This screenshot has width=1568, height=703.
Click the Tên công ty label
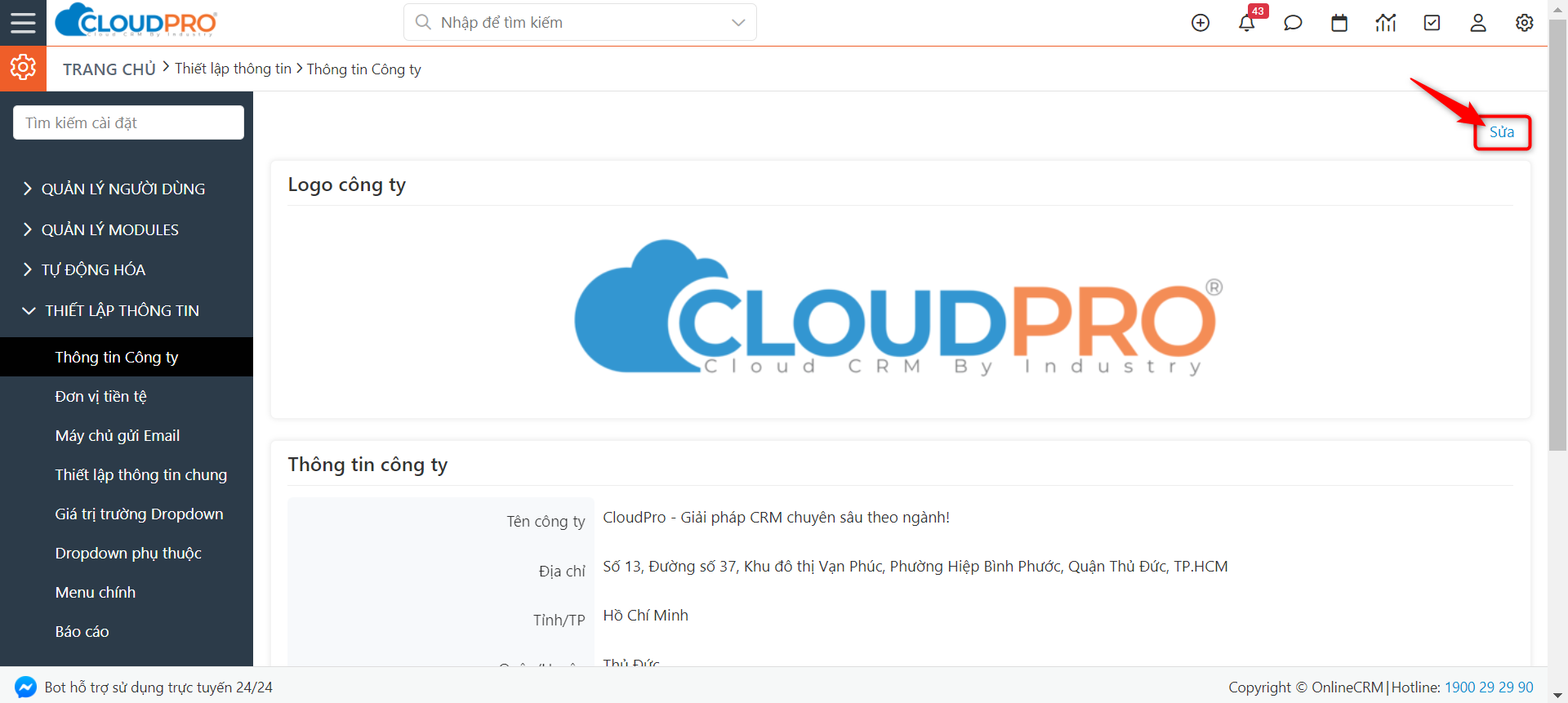click(x=546, y=522)
